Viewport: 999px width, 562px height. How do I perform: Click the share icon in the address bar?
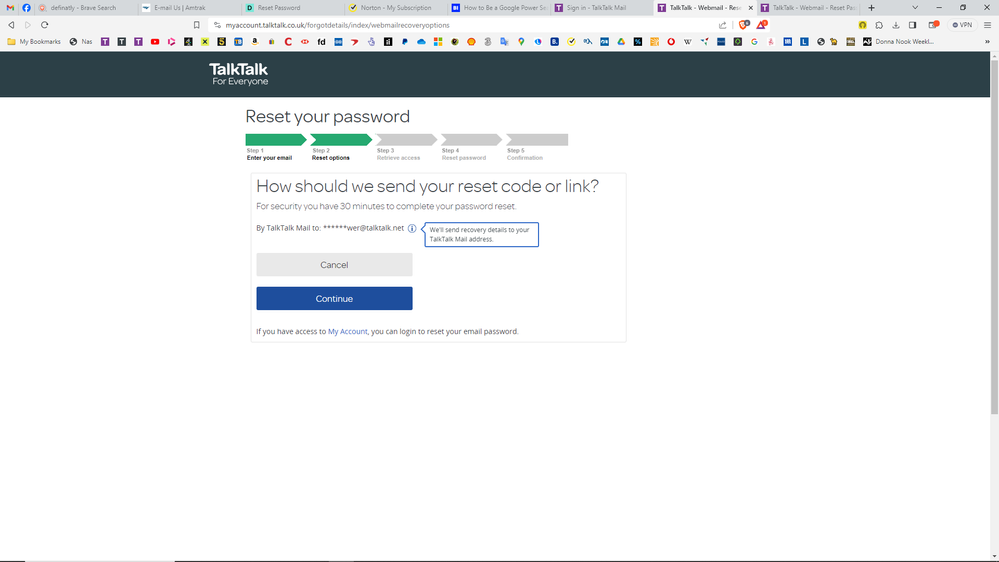[723, 25]
